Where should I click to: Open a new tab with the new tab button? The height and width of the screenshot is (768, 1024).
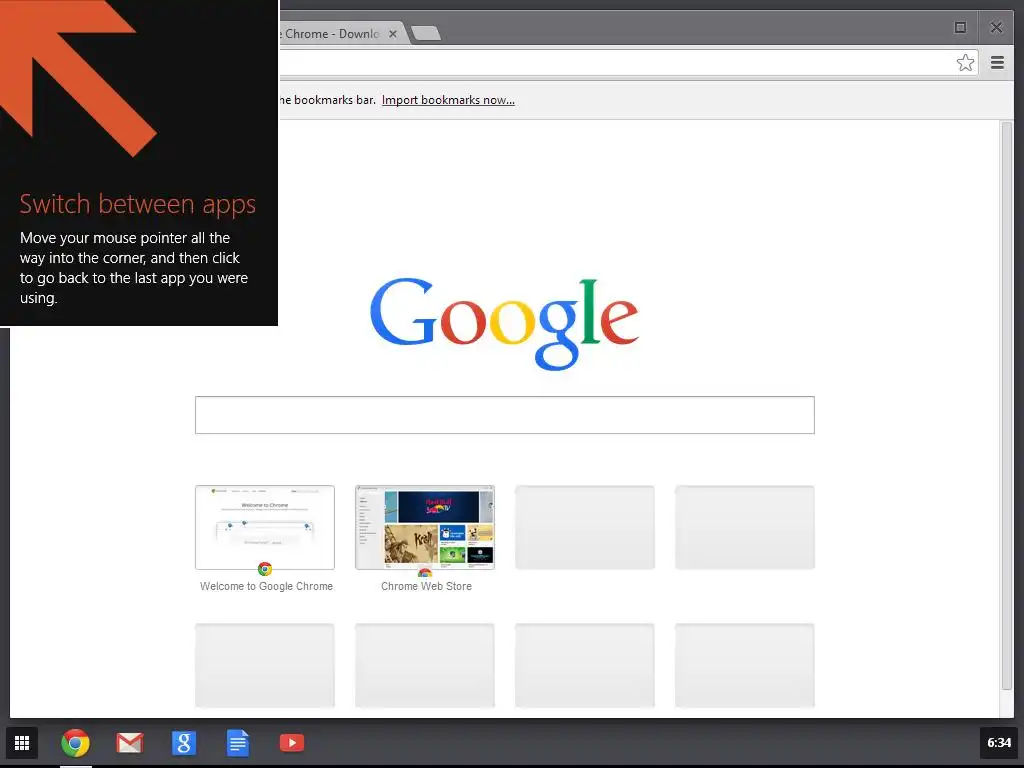pyautogui.click(x=426, y=33)
